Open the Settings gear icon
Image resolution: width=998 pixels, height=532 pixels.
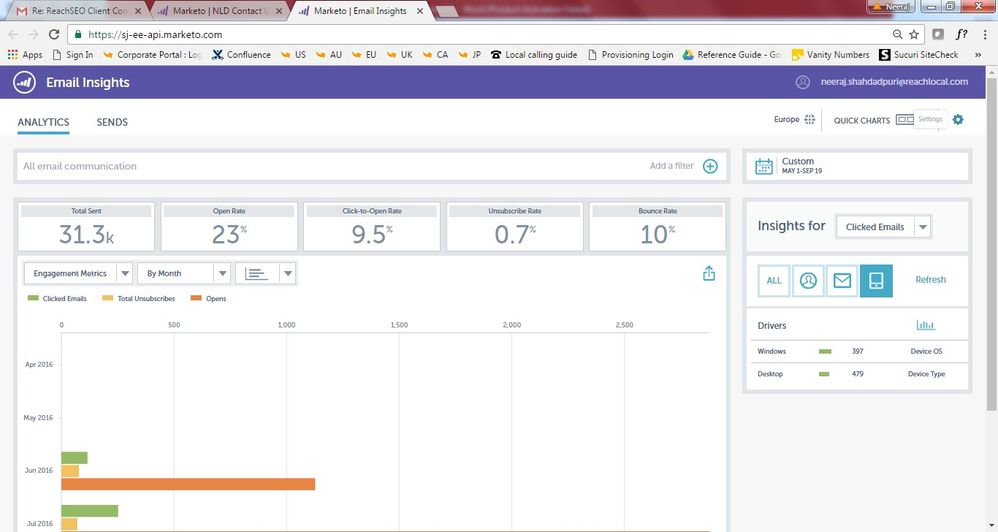pyautogui.click(x=958, y=120)
